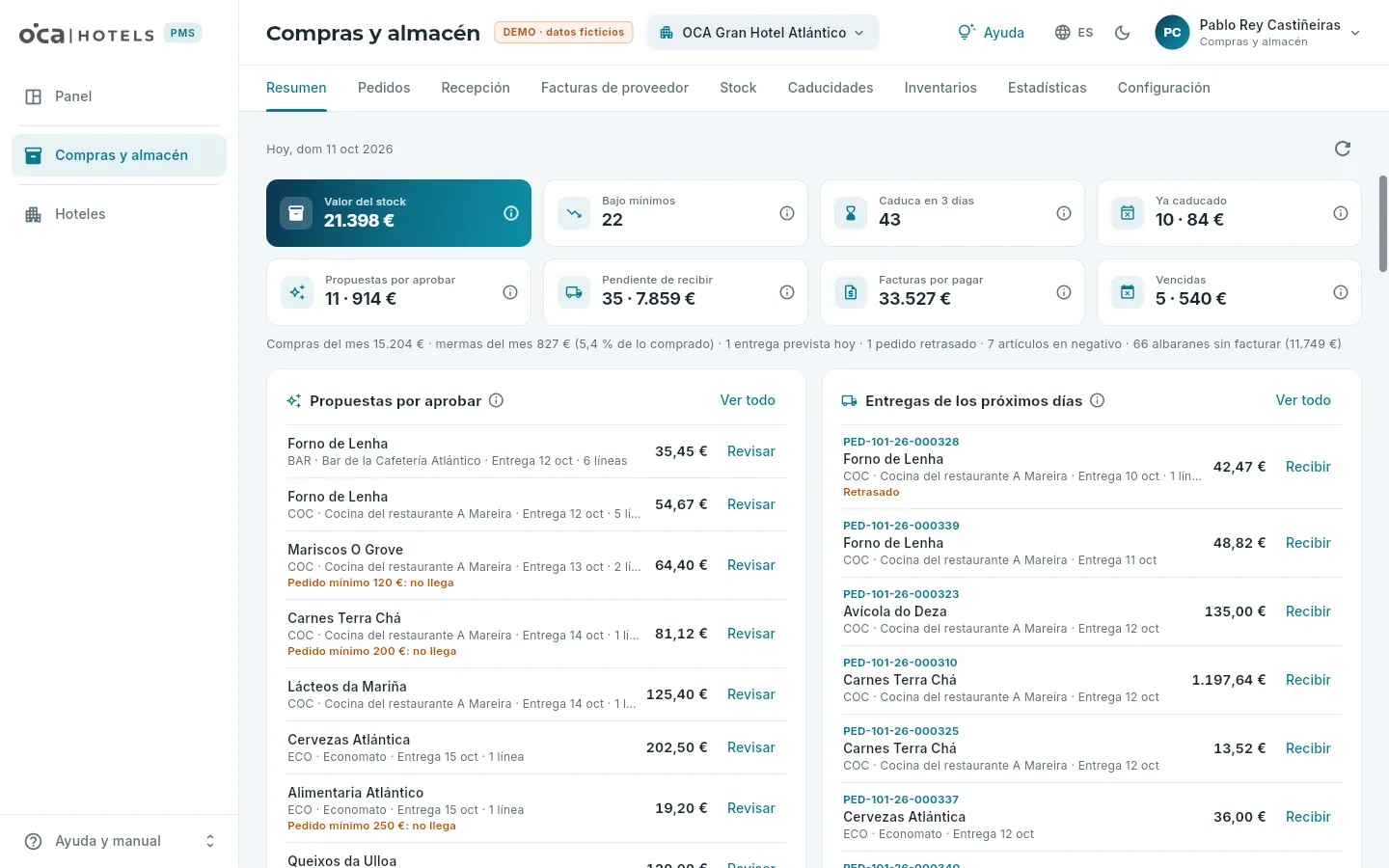Image resolution: width=1389 pixels, height=868 pixels.
Task: Click the order number PED-101-26-000310
Action: pyautogui.click(x=900, y=663)
